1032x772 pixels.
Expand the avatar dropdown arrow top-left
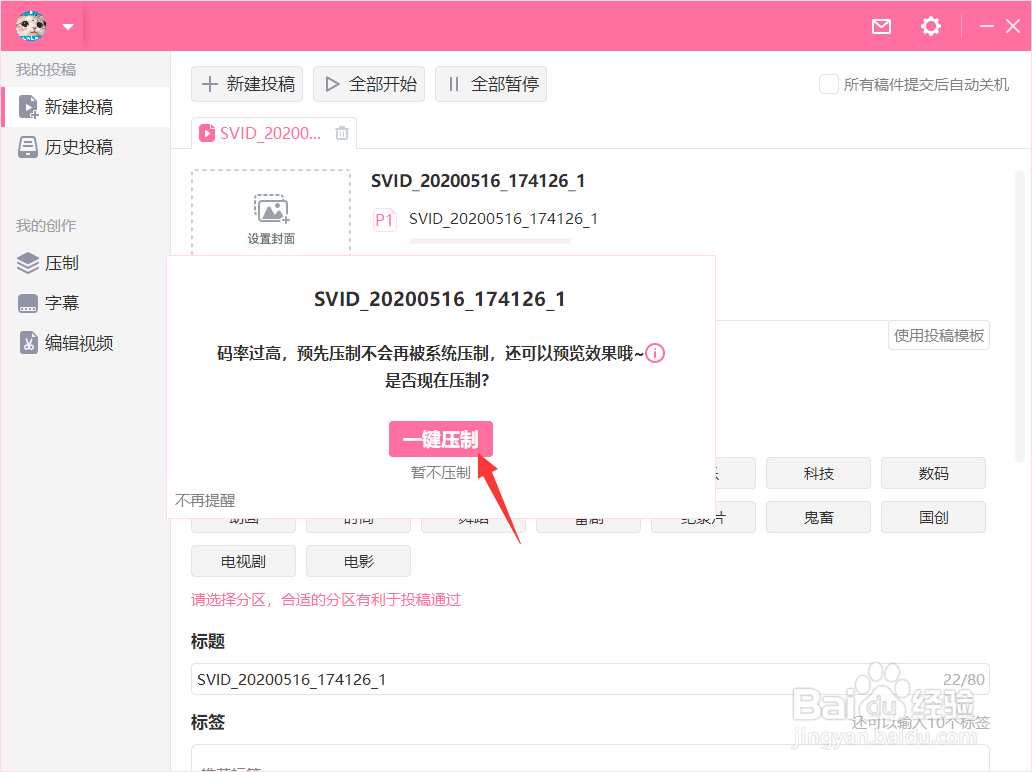pos(66,27)
